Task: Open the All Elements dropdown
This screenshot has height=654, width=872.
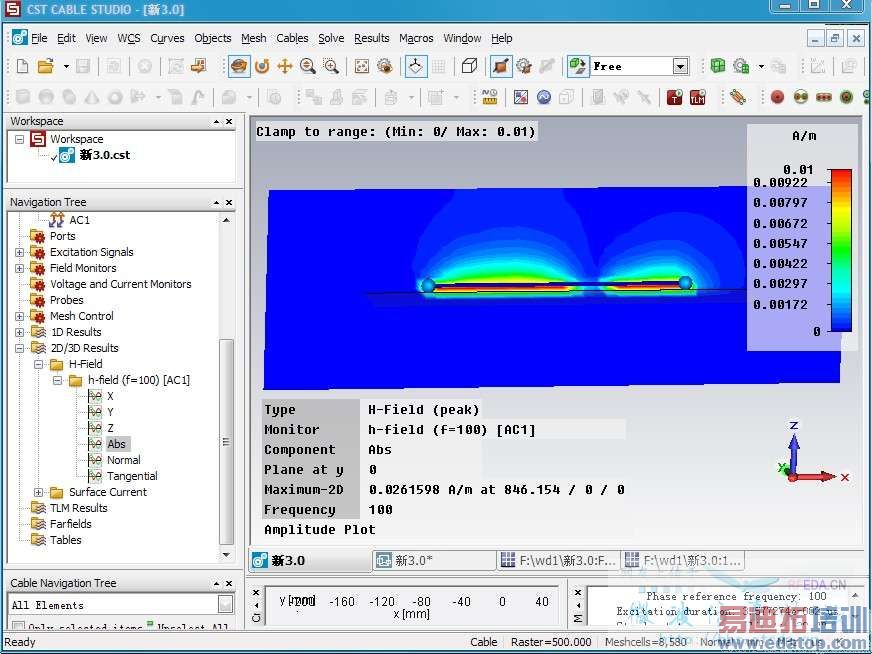Action: (x=225, y=605)
